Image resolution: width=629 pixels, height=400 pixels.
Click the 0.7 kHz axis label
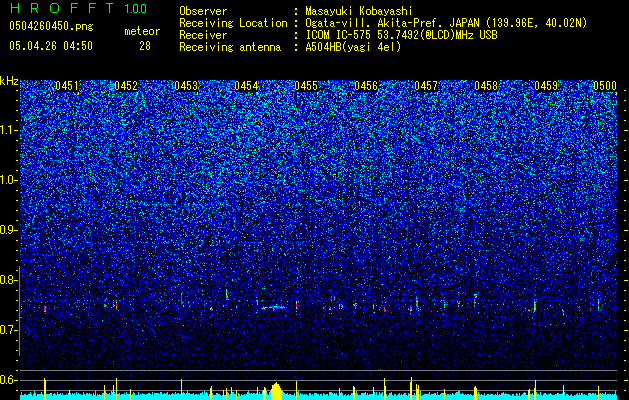9,330
